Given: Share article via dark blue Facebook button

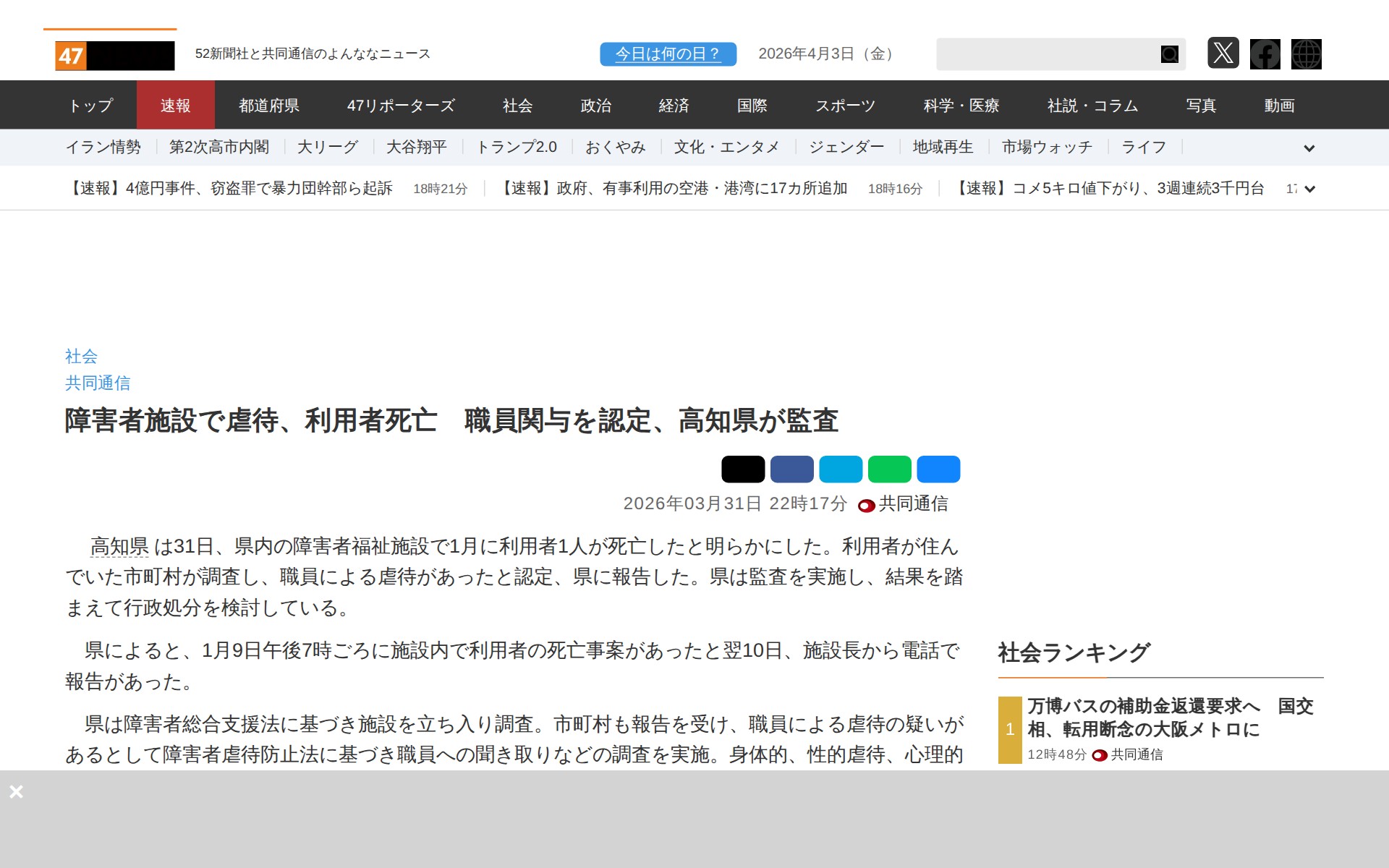Looking at the screenshot, I should point(791,469).
